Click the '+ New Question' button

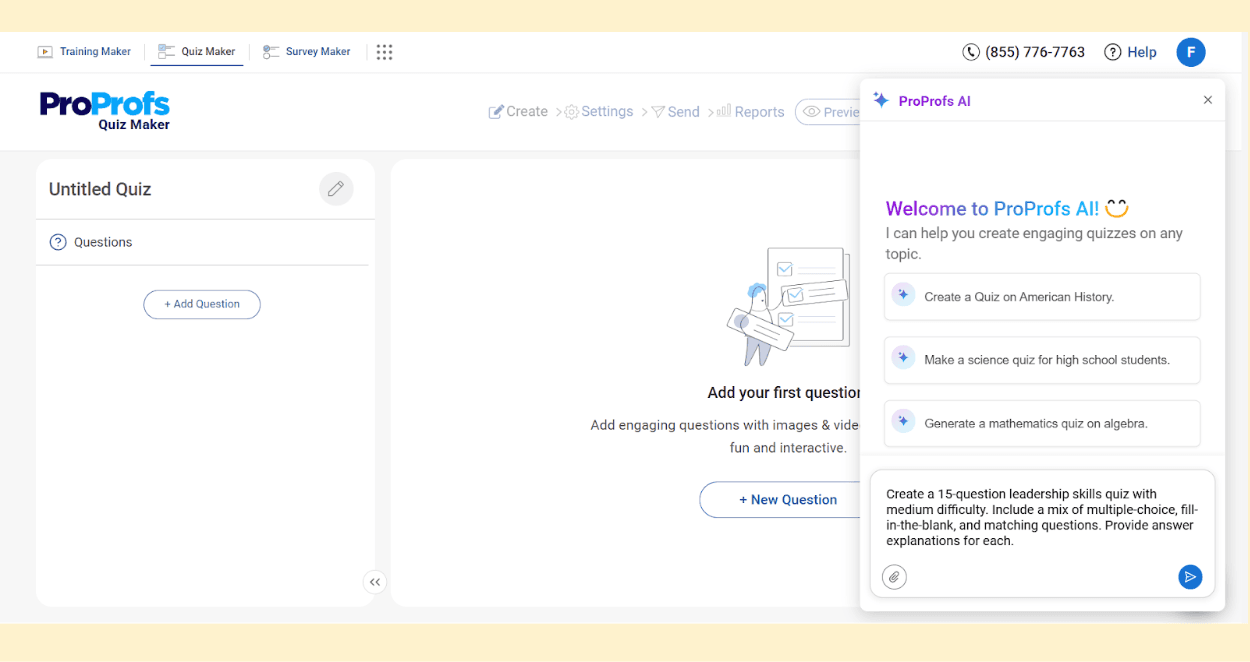pyautogui.click(x=787, y=500)
